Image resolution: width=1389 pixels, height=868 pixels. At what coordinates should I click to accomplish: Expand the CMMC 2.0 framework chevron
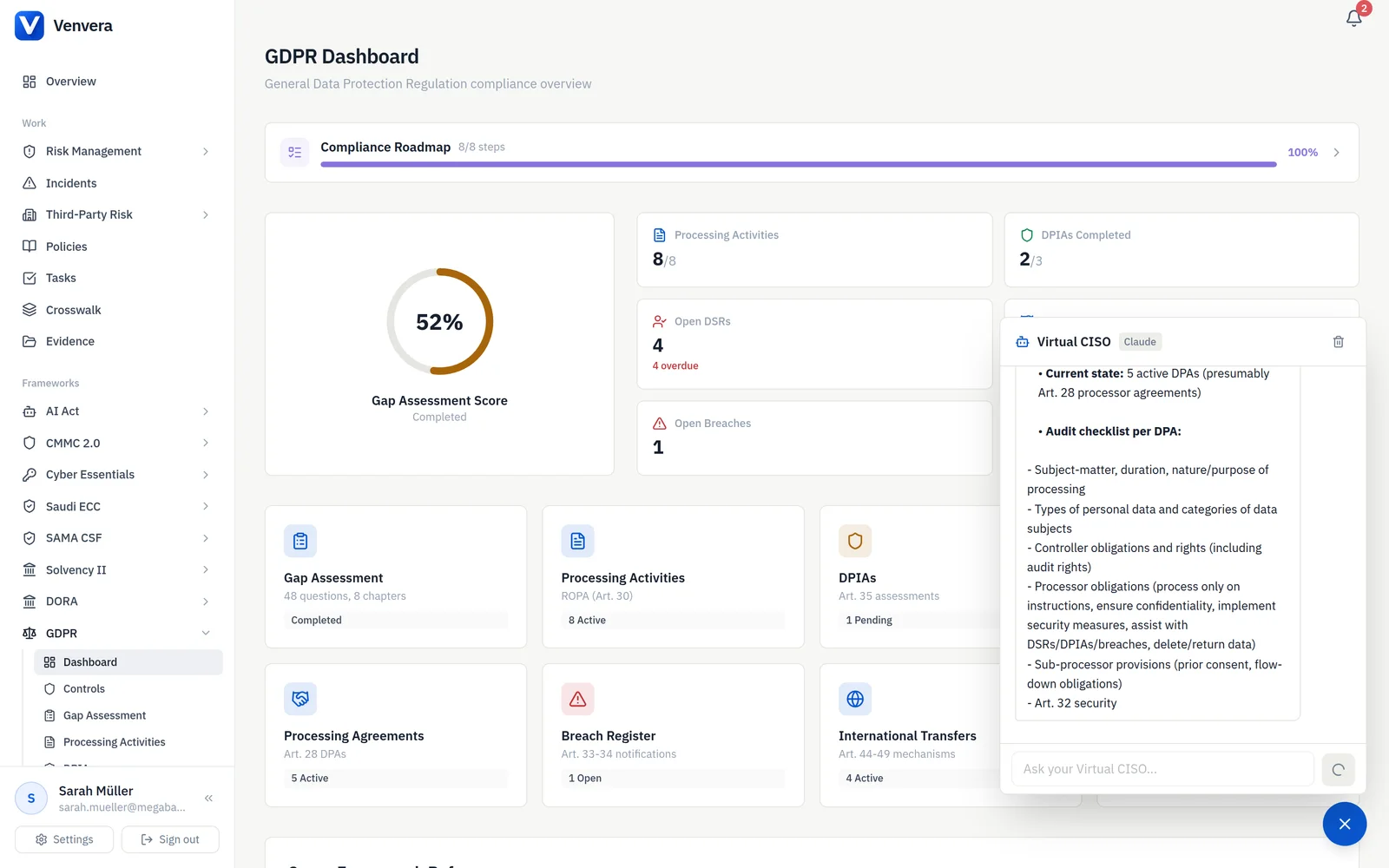(206, 443)
